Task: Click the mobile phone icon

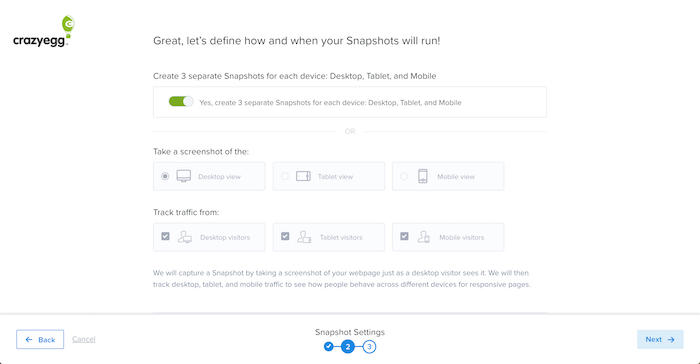Action: click(x=422, y=176)
